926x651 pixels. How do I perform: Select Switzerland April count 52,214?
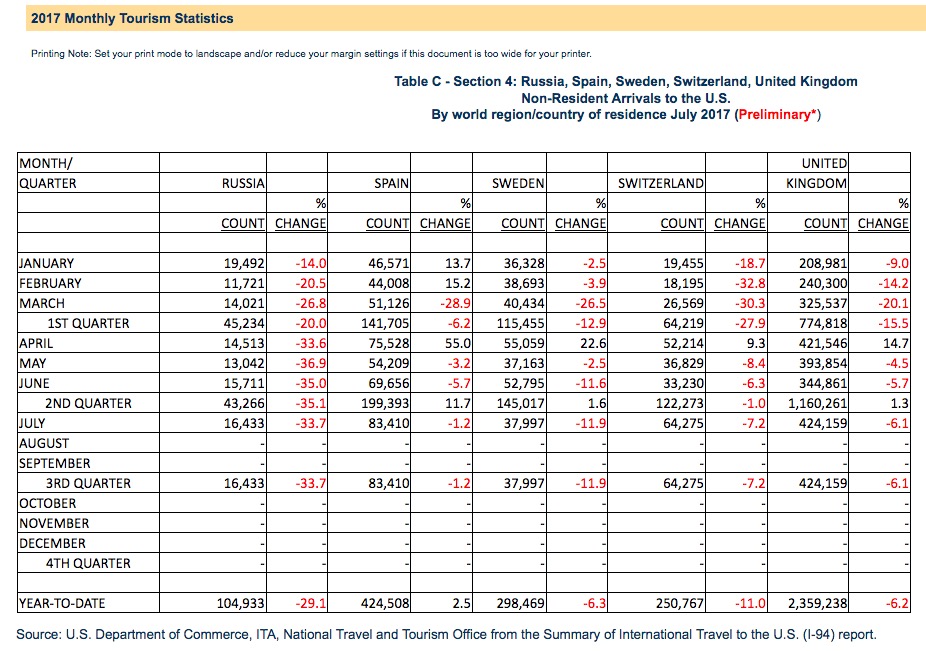tap(683, 343)
